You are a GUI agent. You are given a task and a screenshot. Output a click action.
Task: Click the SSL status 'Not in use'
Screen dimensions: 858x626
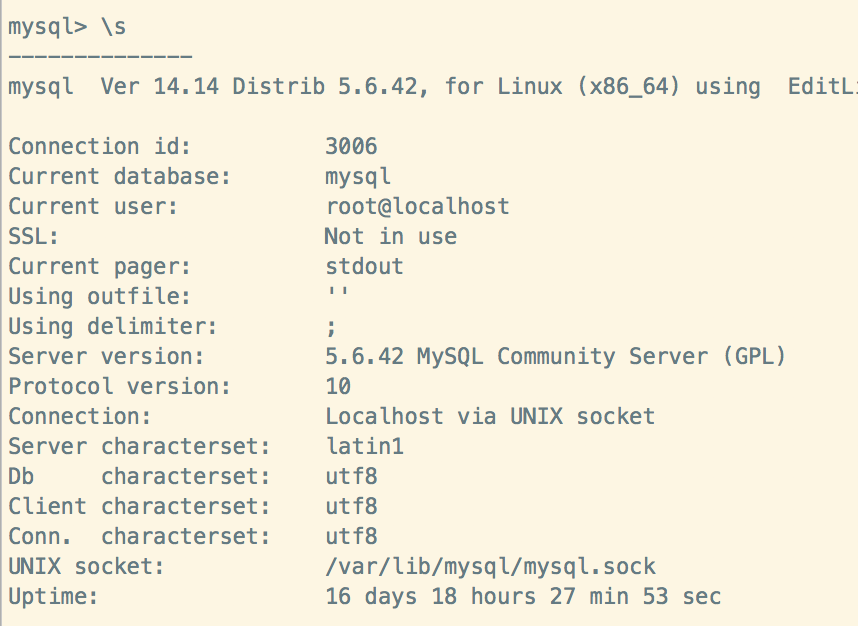coord(390,236)
